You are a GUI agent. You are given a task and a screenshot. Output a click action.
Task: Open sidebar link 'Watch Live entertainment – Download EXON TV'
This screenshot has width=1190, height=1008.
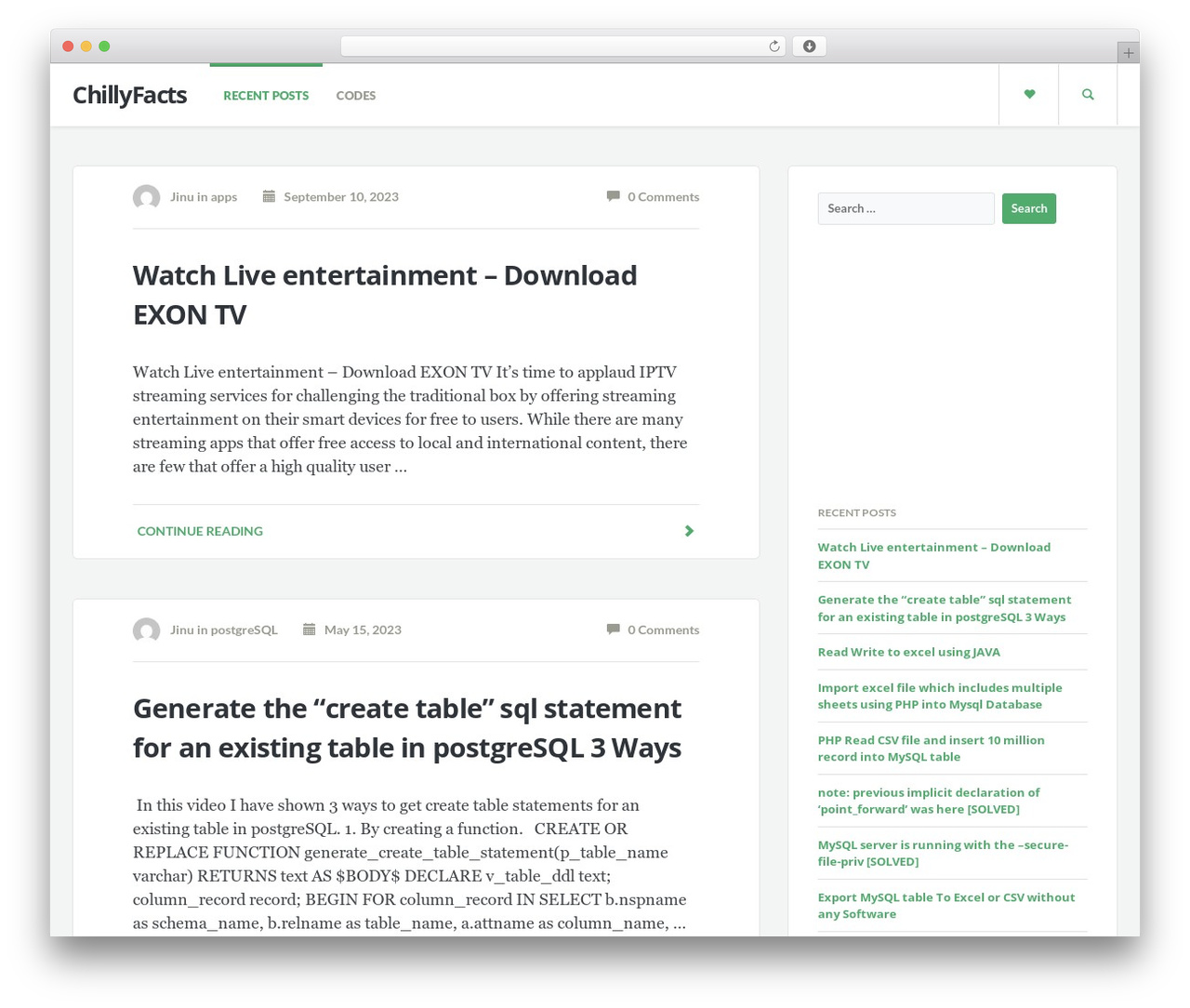tap(934, 556)
